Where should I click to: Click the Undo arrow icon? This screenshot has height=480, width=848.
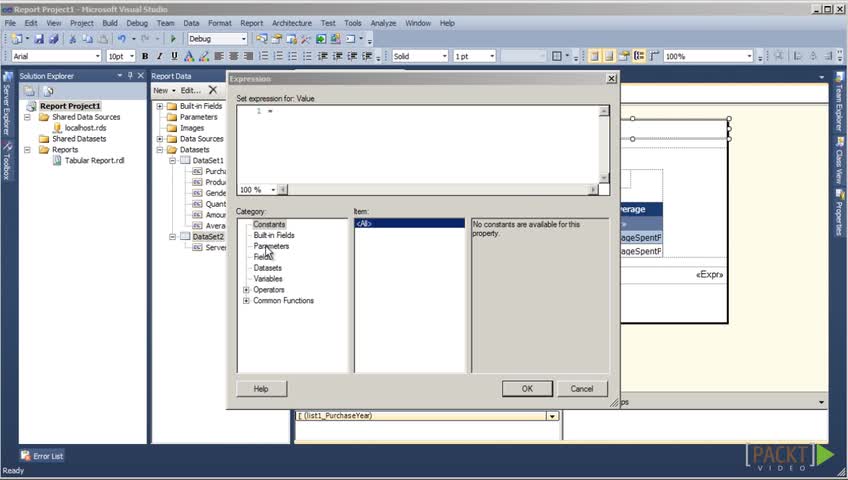pos(122,39)
